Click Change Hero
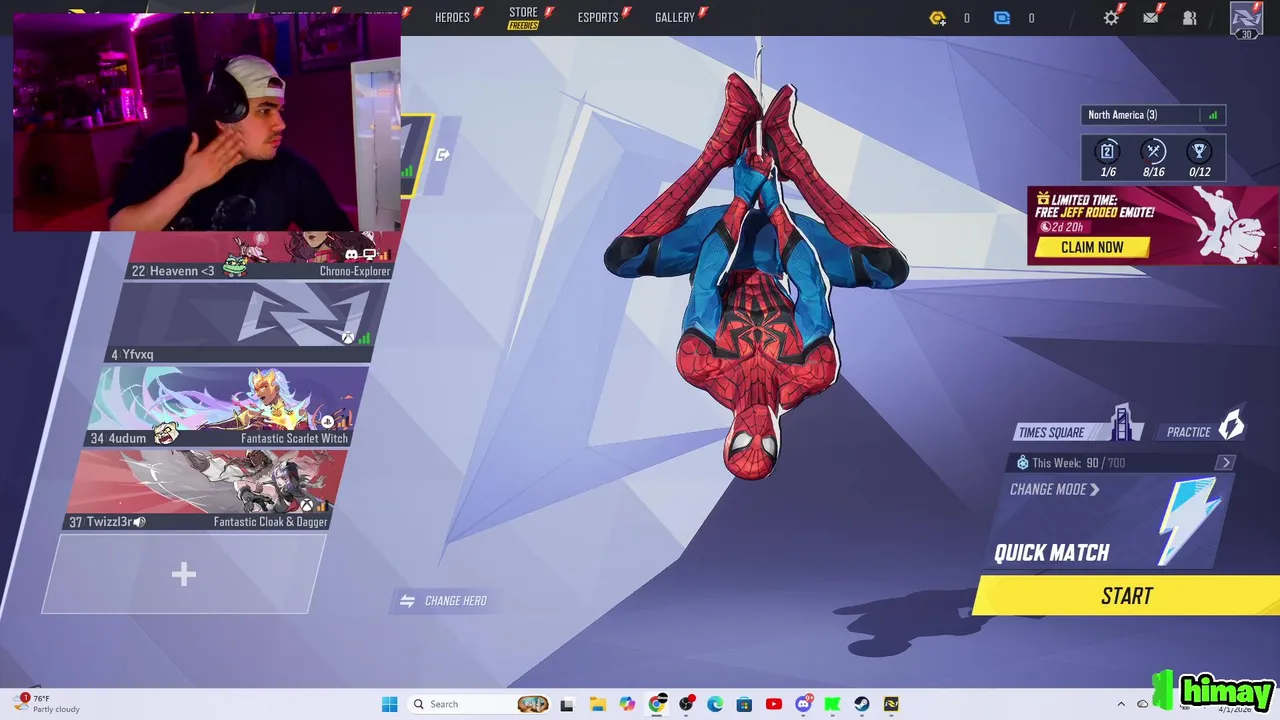Image resolution: width=1280 pixels, height=720 pixels. click(444, 601)
